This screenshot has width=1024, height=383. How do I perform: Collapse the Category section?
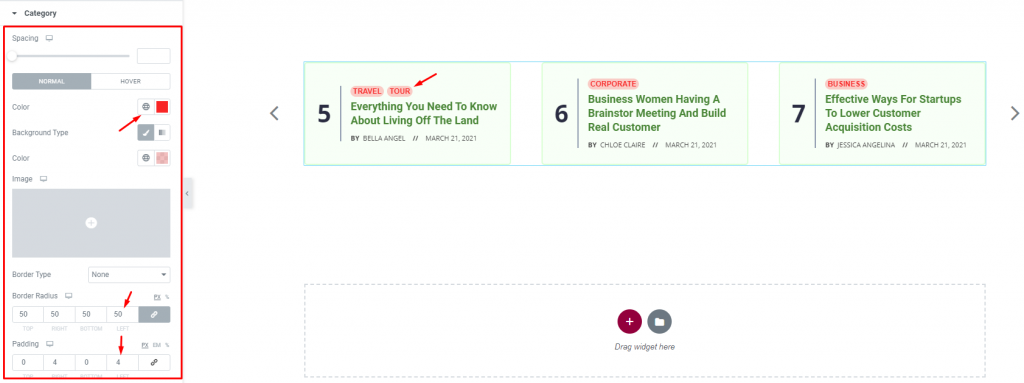click(x=14, y=12)
